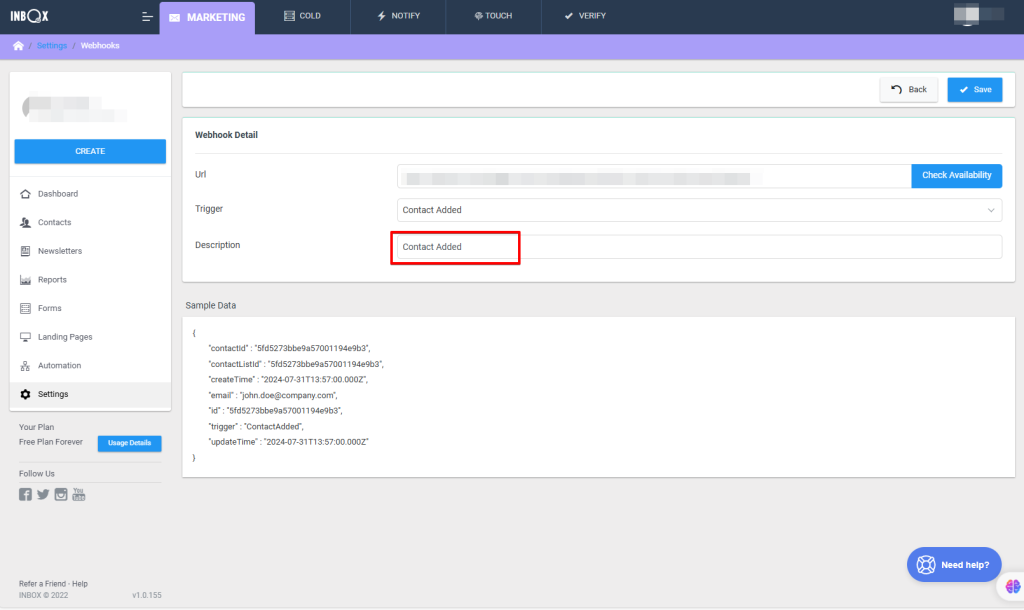Toggle the sidebar collapse hamburger icon

click(x=148, y=17)
